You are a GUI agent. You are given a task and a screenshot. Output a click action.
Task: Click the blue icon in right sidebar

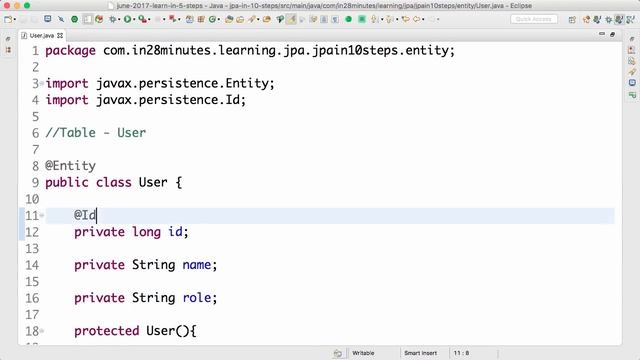pos(632,83)
